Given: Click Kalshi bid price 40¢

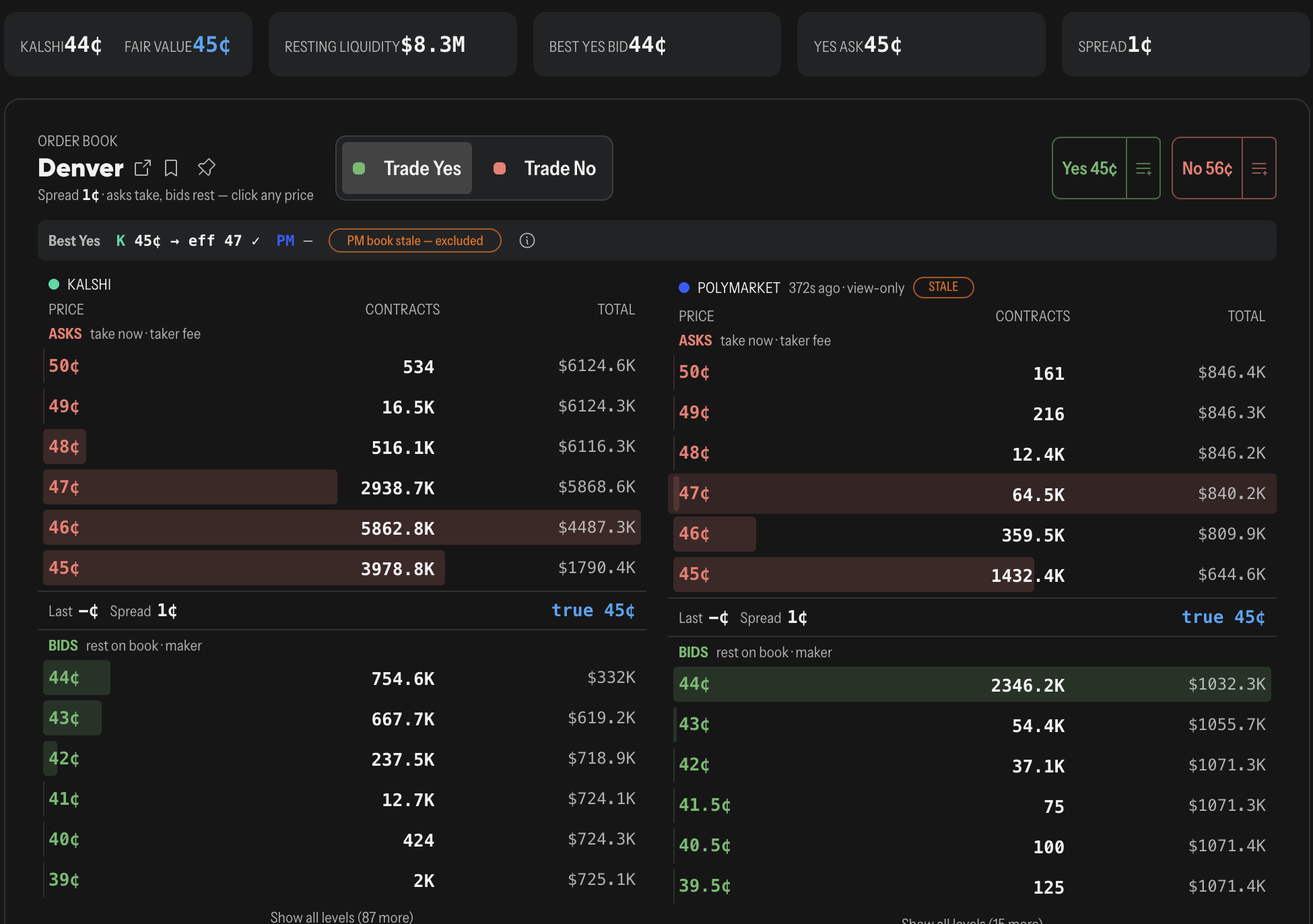Looking at the screenshot, I should [x=64, y=839].
